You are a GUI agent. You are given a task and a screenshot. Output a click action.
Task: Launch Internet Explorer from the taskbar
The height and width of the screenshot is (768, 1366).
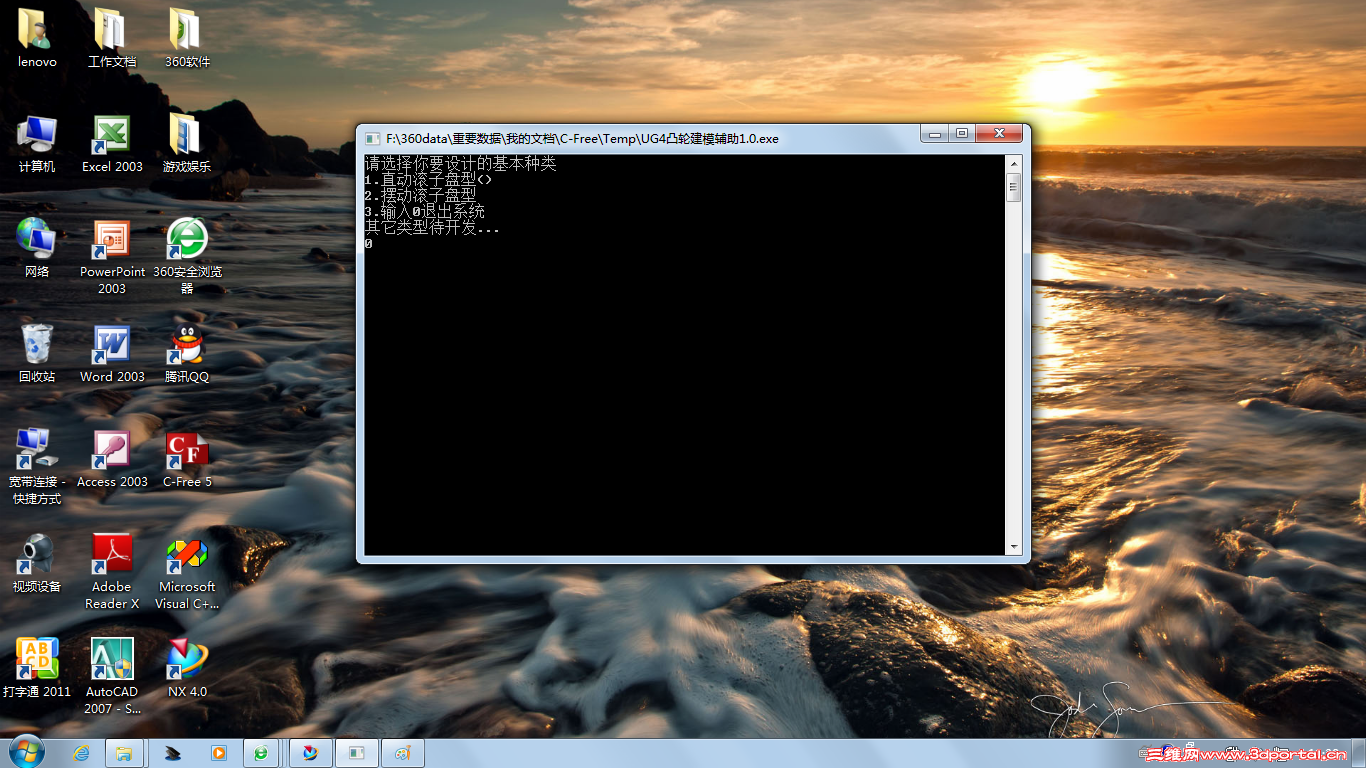tap(82, 752)
